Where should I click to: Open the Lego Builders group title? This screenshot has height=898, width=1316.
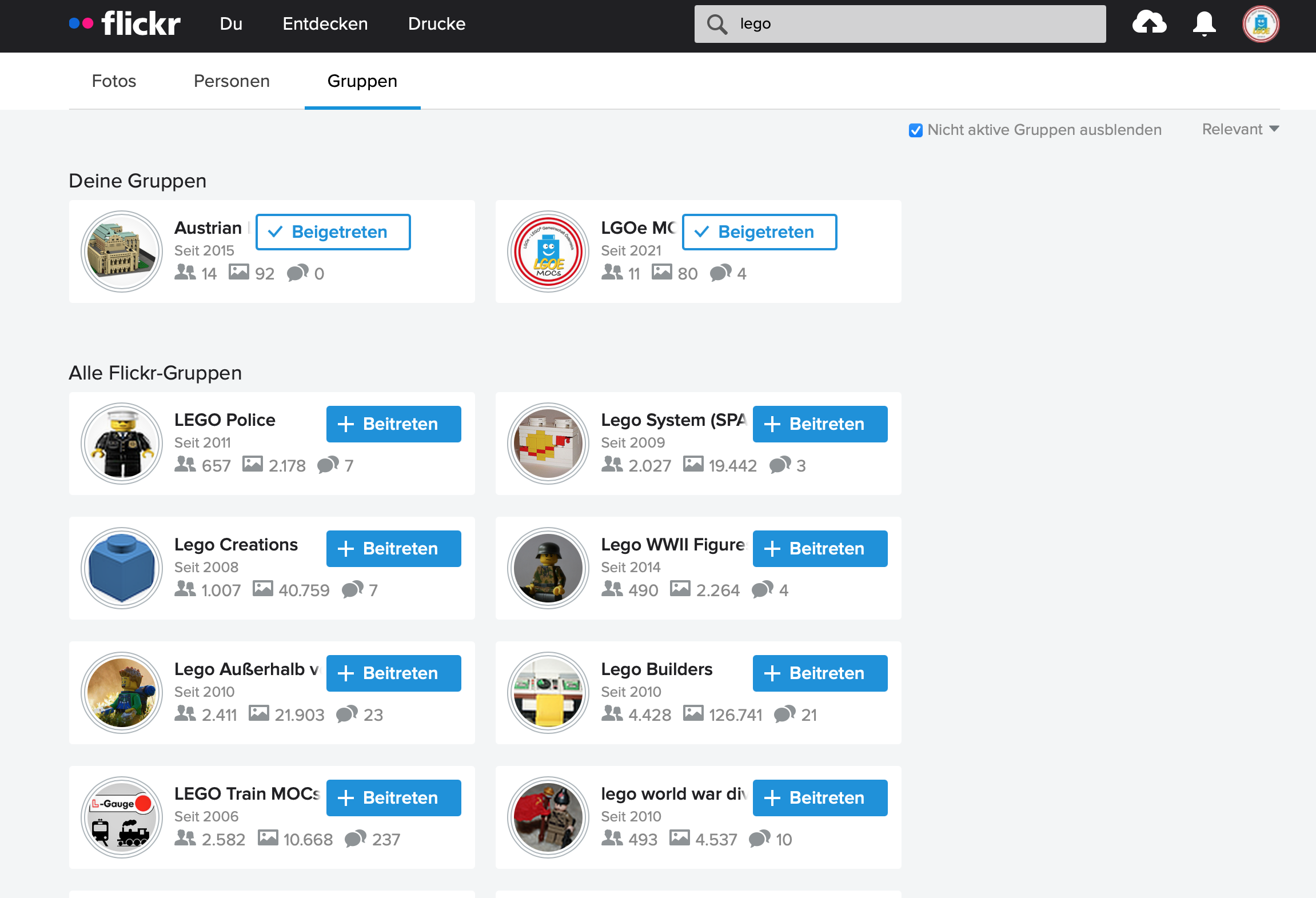(657, 669)
